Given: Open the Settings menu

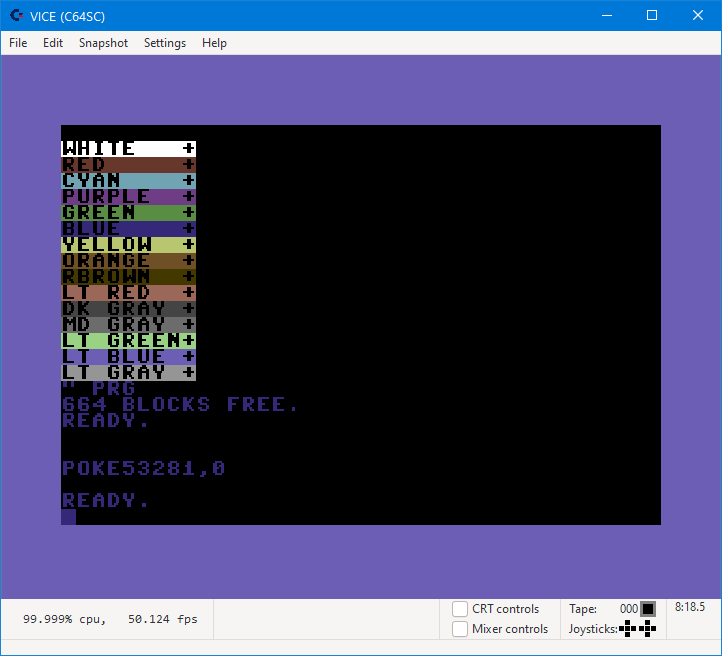Looking at the screenshot, I should point(165,43).
